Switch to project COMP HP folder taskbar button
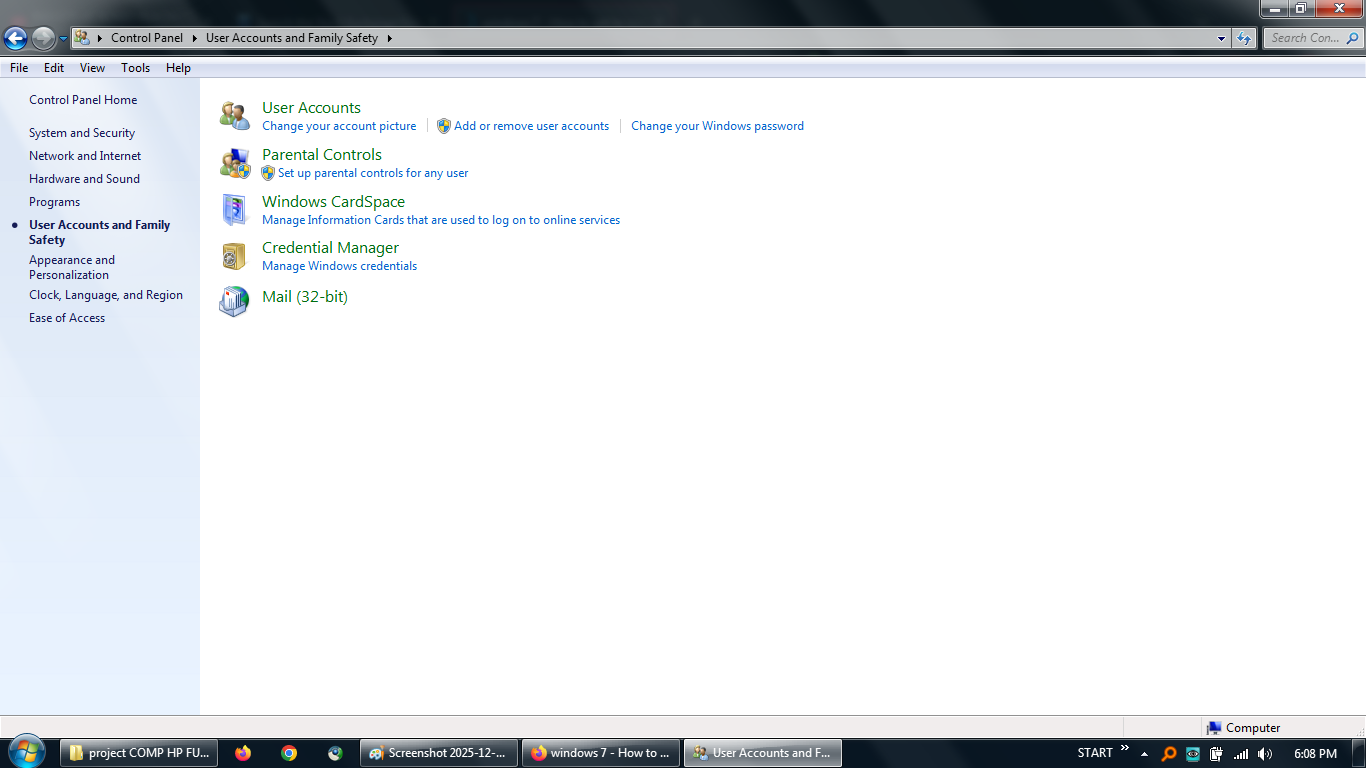This screenshot has height=768, width=1366. [x=139, y=753]
